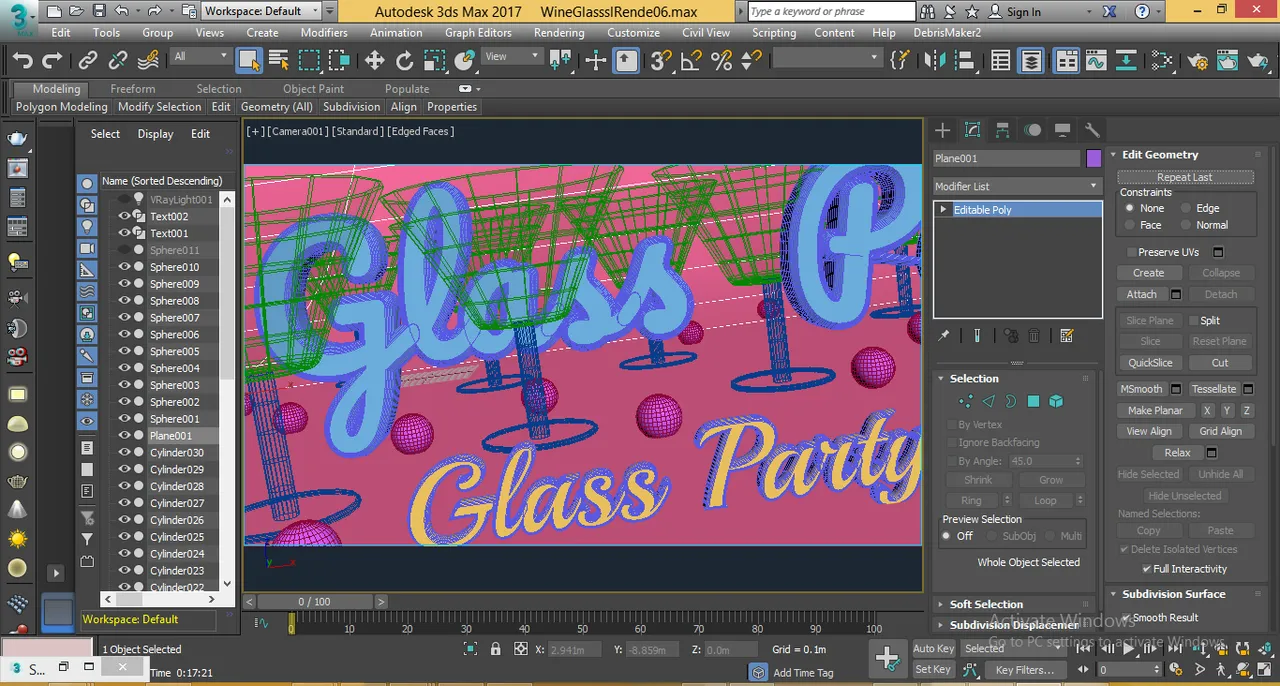Open the Civil View menu

tap(706, 32)
